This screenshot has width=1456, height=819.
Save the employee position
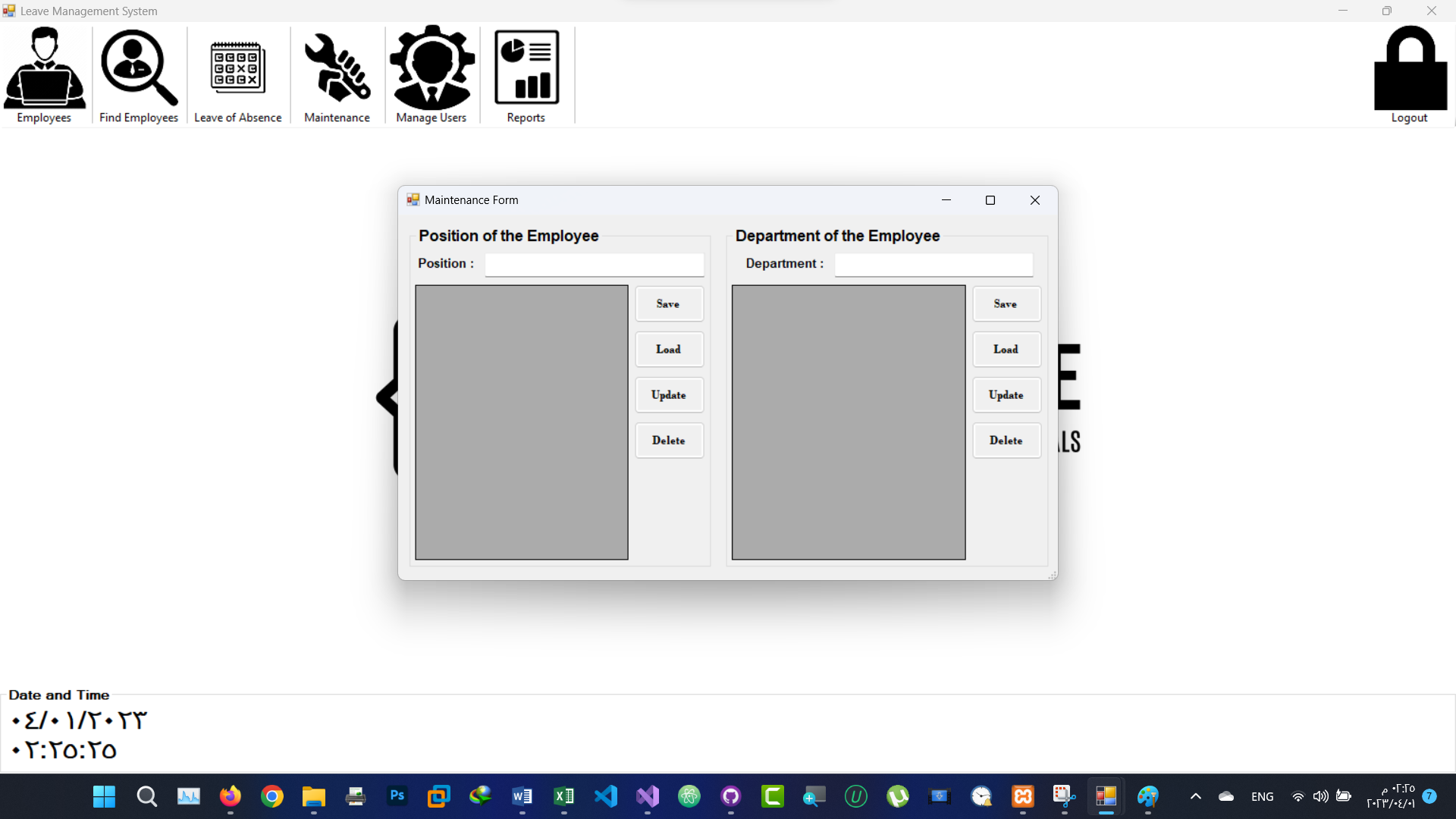669,304
